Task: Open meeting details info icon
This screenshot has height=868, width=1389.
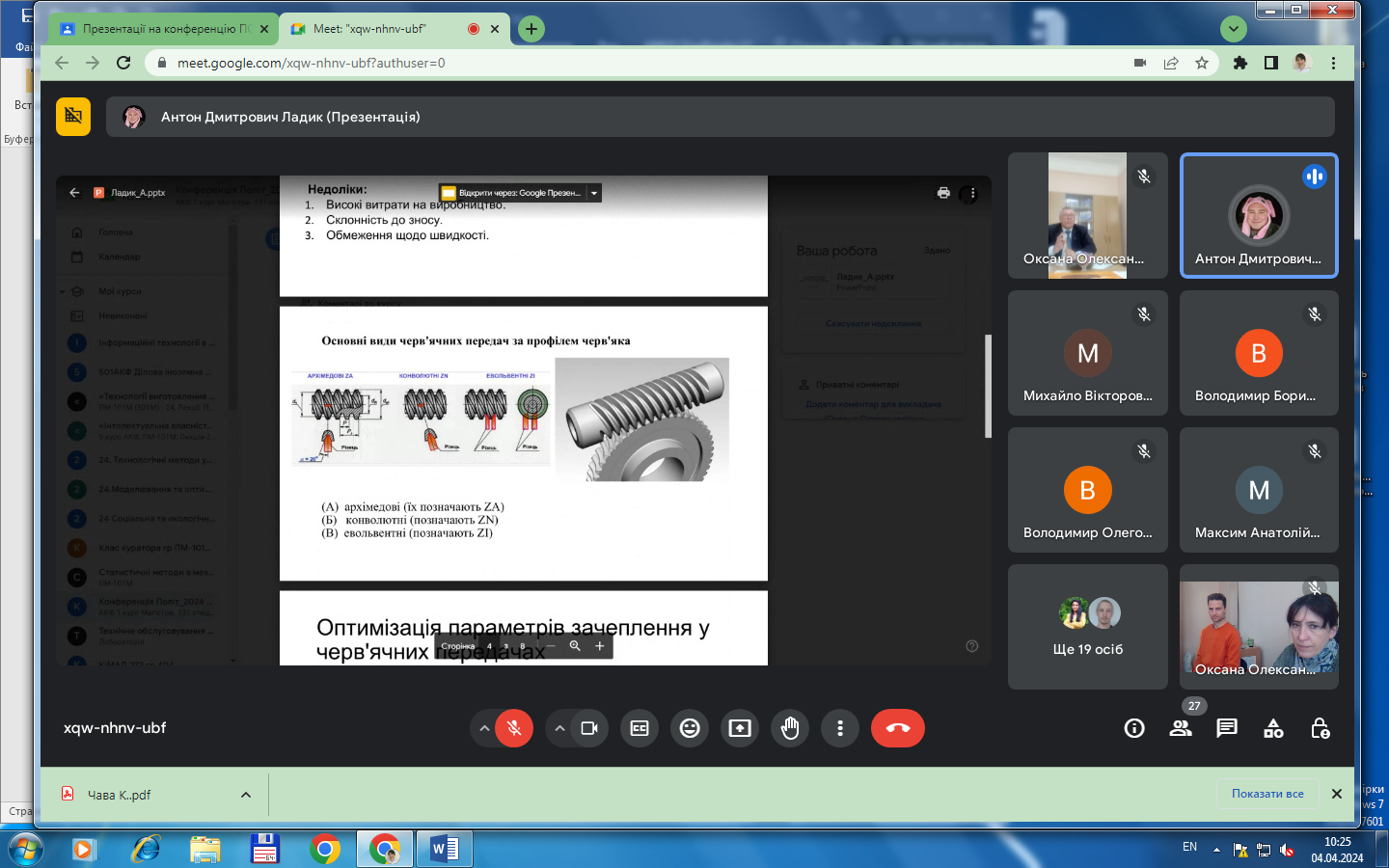Action: pyautogui.click(x=1134, y=728)
